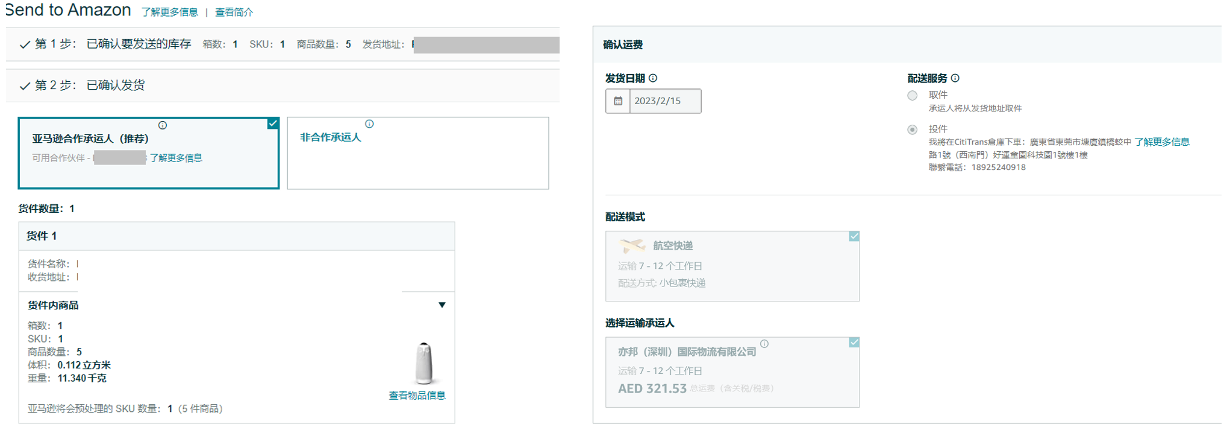
Task: Click info icon above Amazon partnered carrier
Action: [x=162, y=125]
